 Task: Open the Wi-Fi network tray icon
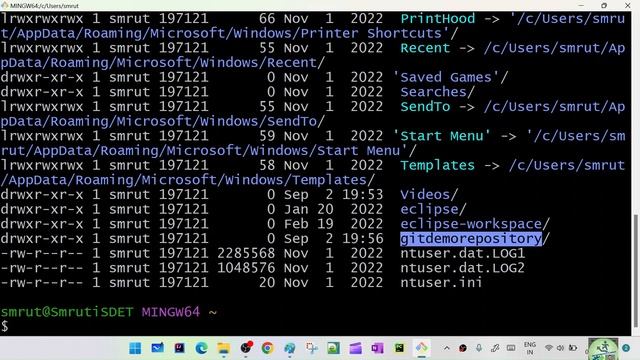pos(549,348)
